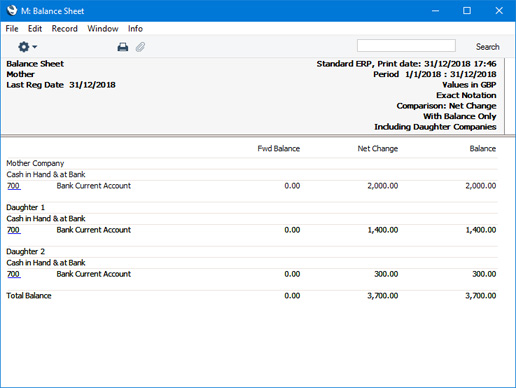Open the gear operations menu
The image size is (516, 388).
[27, 47]
